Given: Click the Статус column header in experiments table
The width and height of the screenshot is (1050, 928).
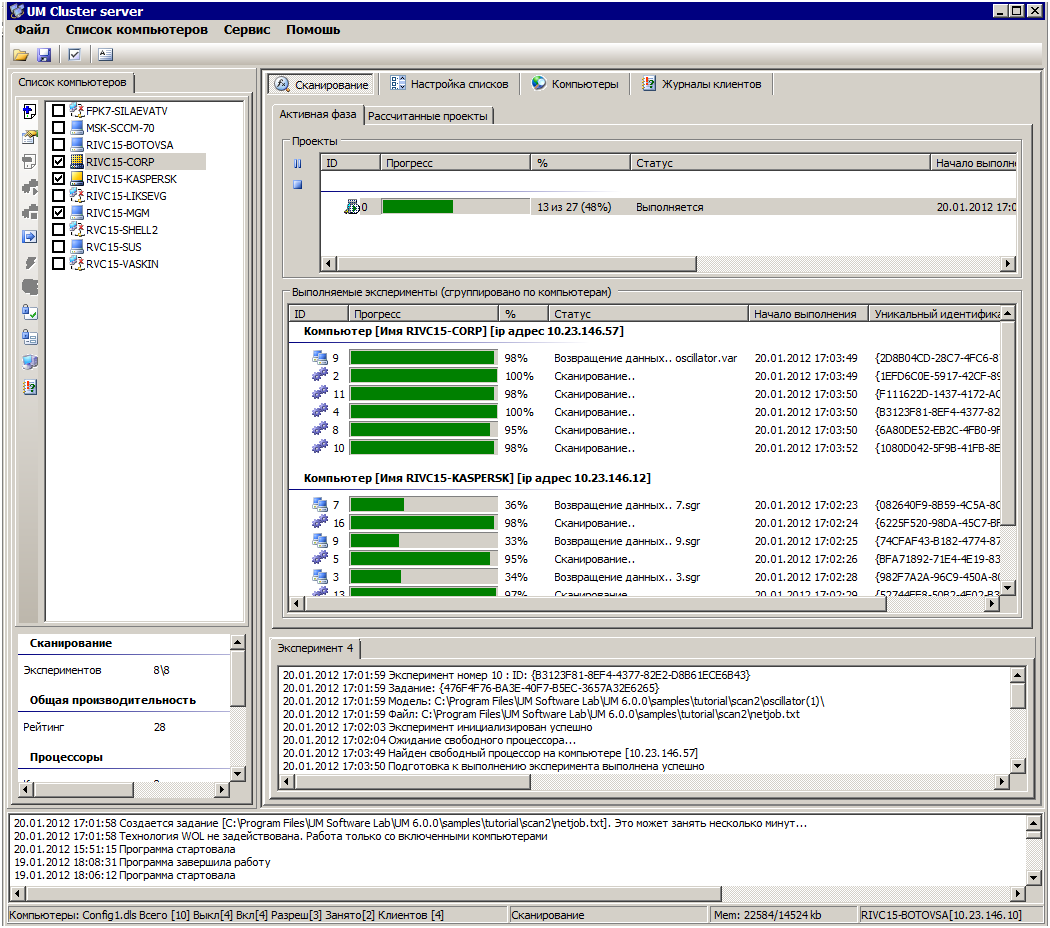Looking at the screenshot, I should pos(648,313).
